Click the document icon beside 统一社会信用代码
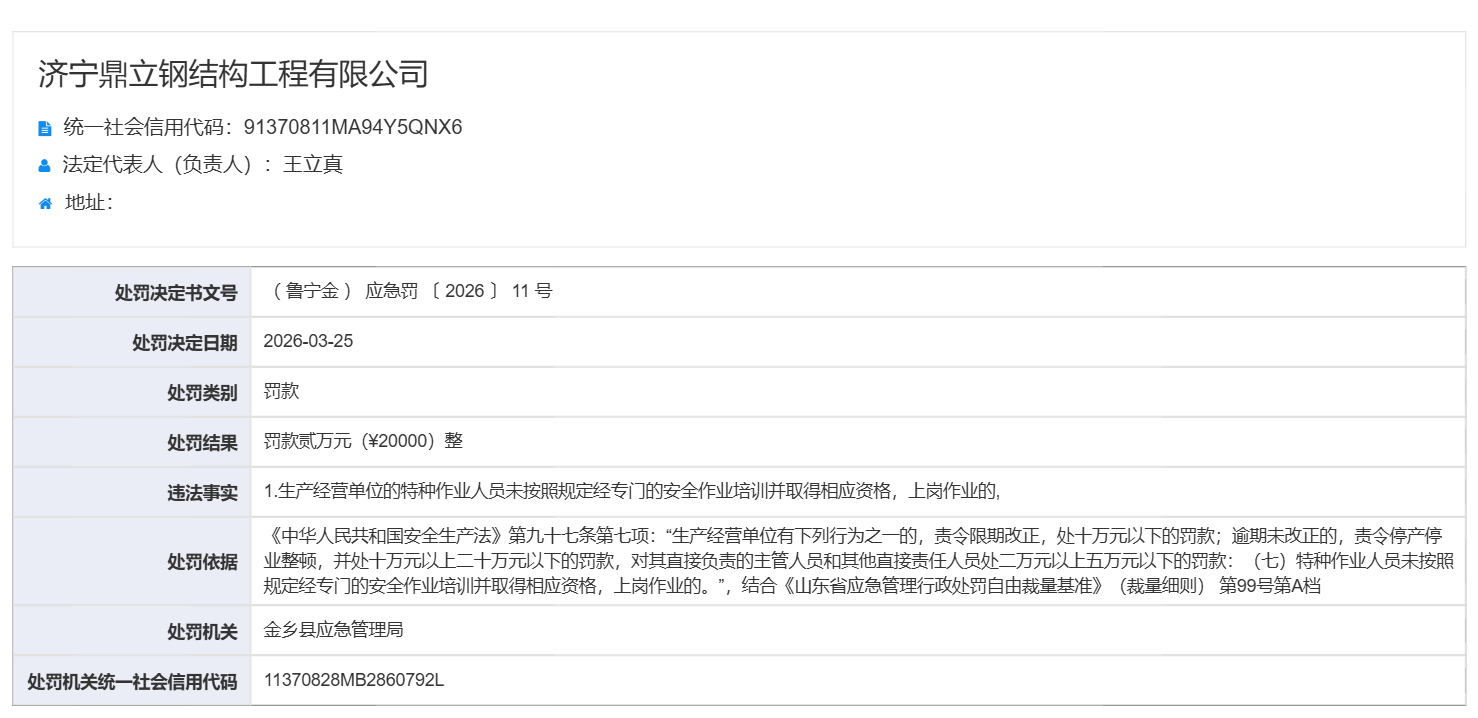The height and width of the screenshot is (718, 1478). point(44,128)
